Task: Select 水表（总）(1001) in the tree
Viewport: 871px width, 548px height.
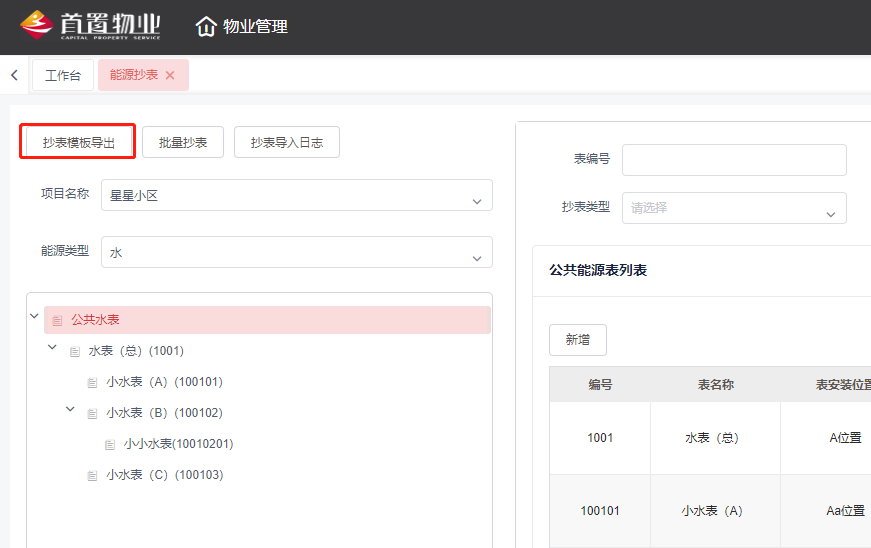Action: click(x=136, y=351)
